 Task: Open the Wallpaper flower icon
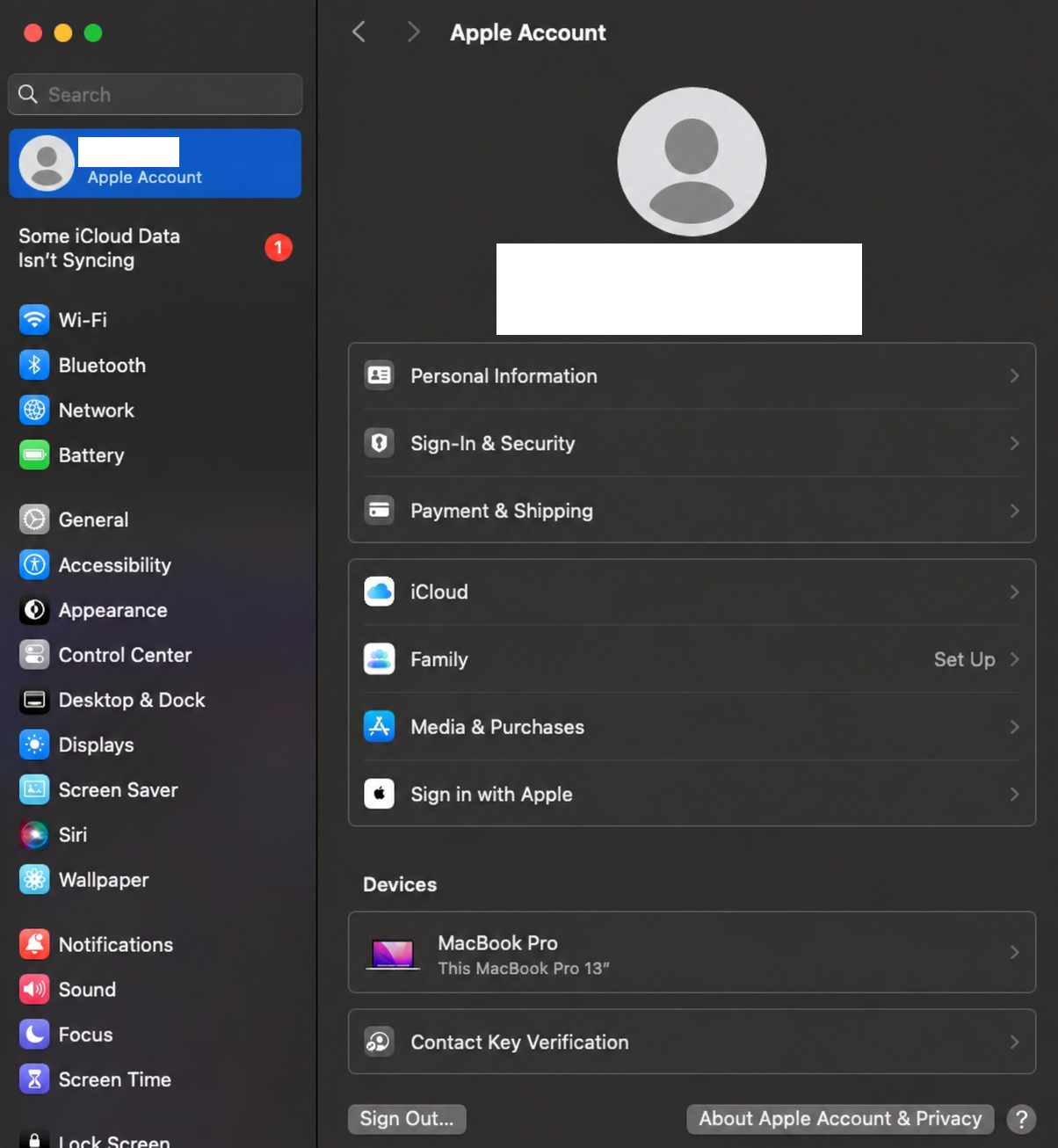click(34, 879)
